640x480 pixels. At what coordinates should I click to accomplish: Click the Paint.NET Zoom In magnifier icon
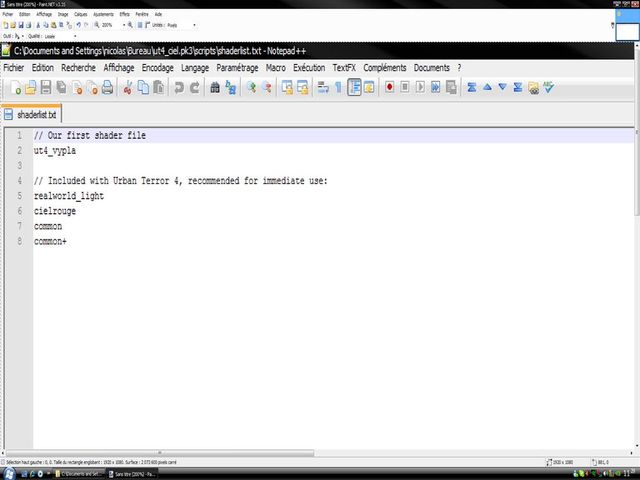[130, 25]
